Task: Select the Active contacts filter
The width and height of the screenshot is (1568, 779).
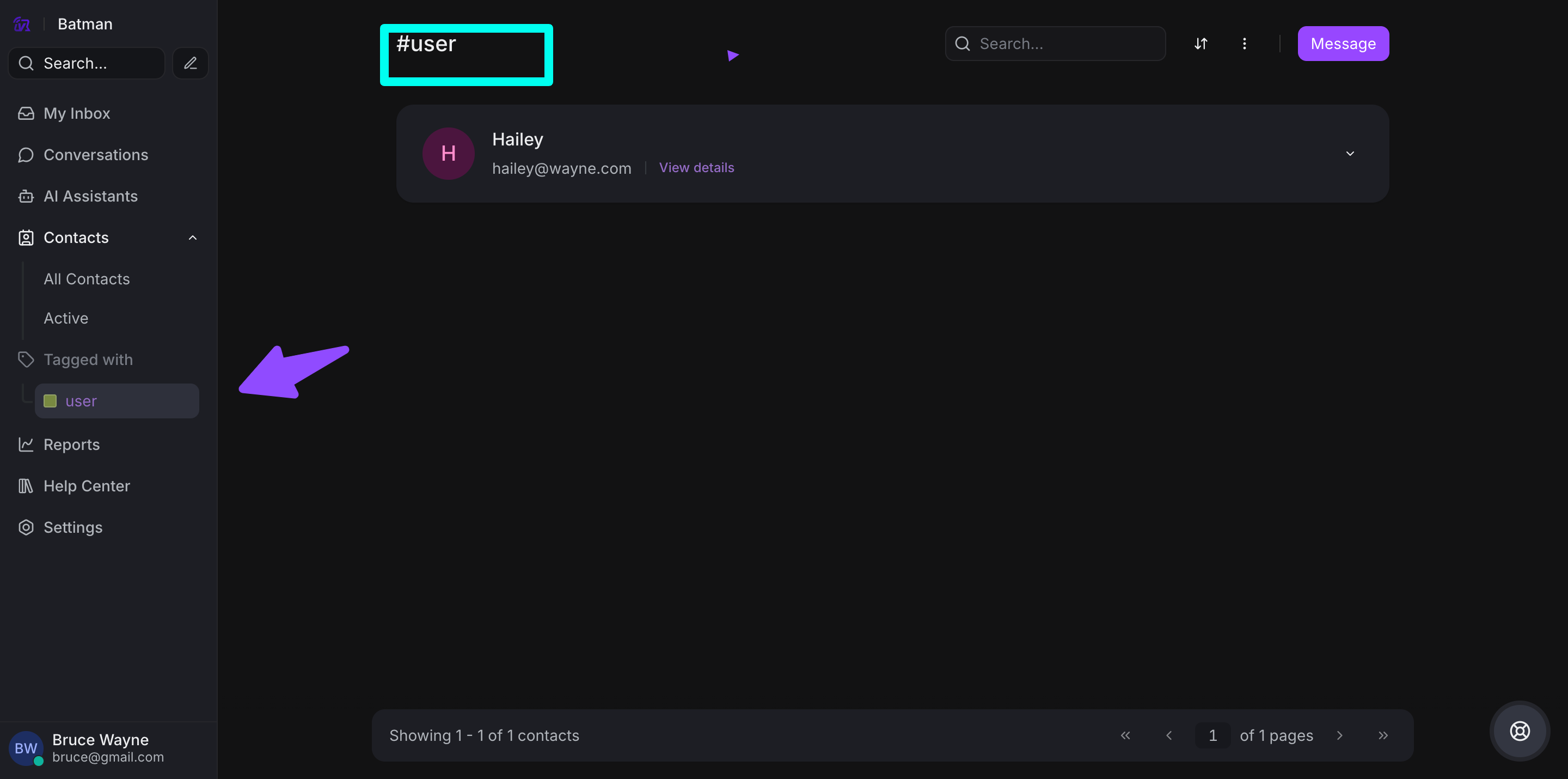Action: [66, 318]
